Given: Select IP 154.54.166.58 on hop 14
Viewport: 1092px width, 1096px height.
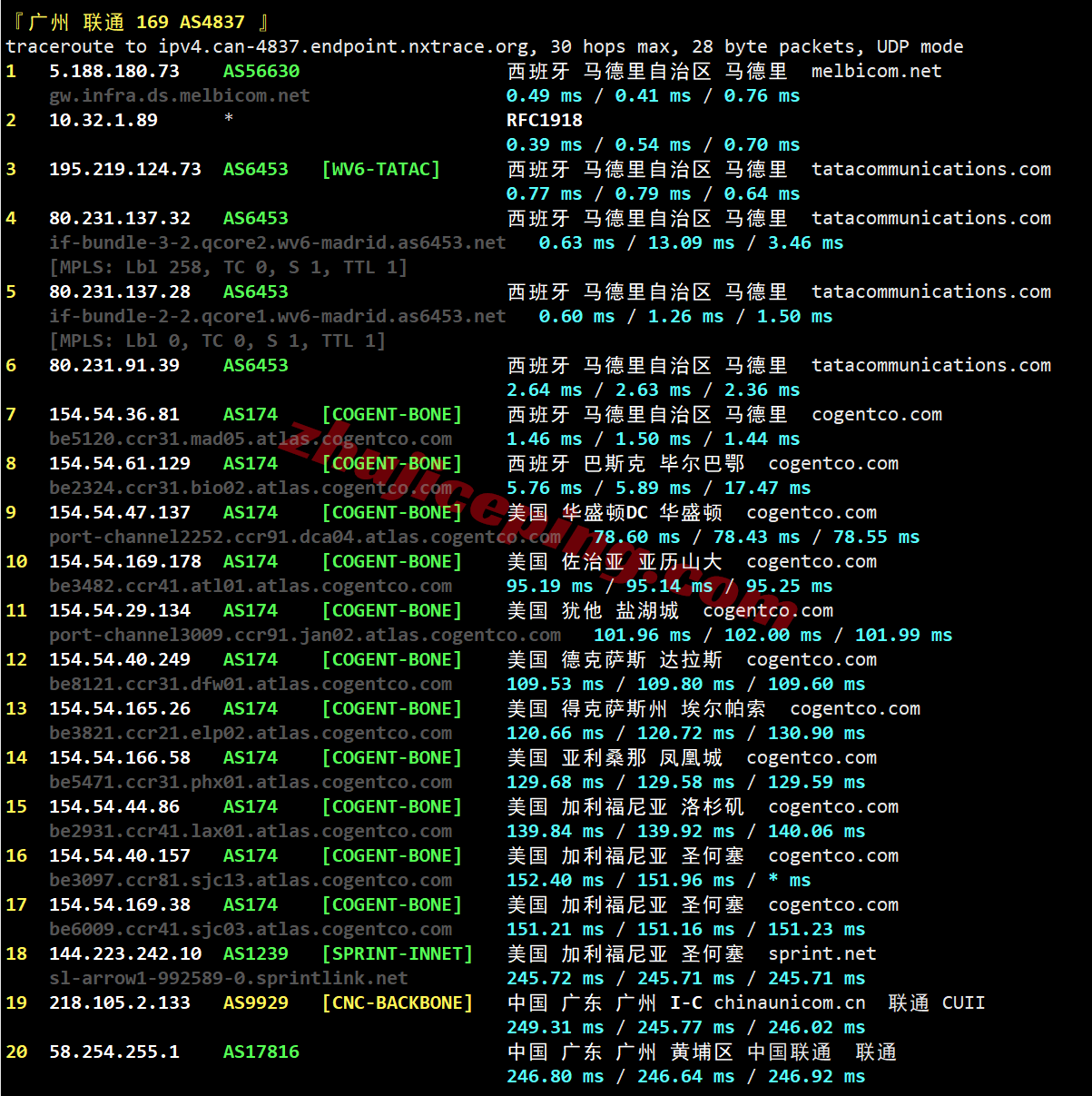Looking at the screenshot, I should (x=120, y=757).
